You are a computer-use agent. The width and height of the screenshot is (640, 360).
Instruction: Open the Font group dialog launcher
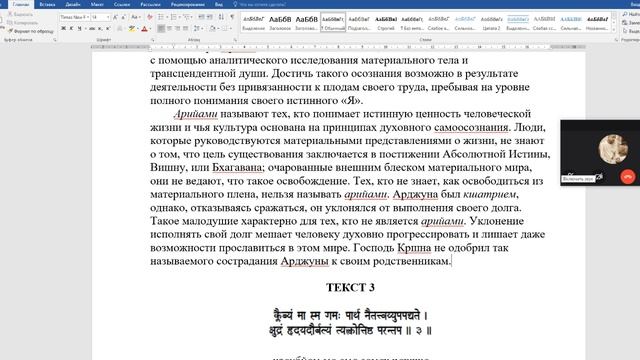pos(153,40)
